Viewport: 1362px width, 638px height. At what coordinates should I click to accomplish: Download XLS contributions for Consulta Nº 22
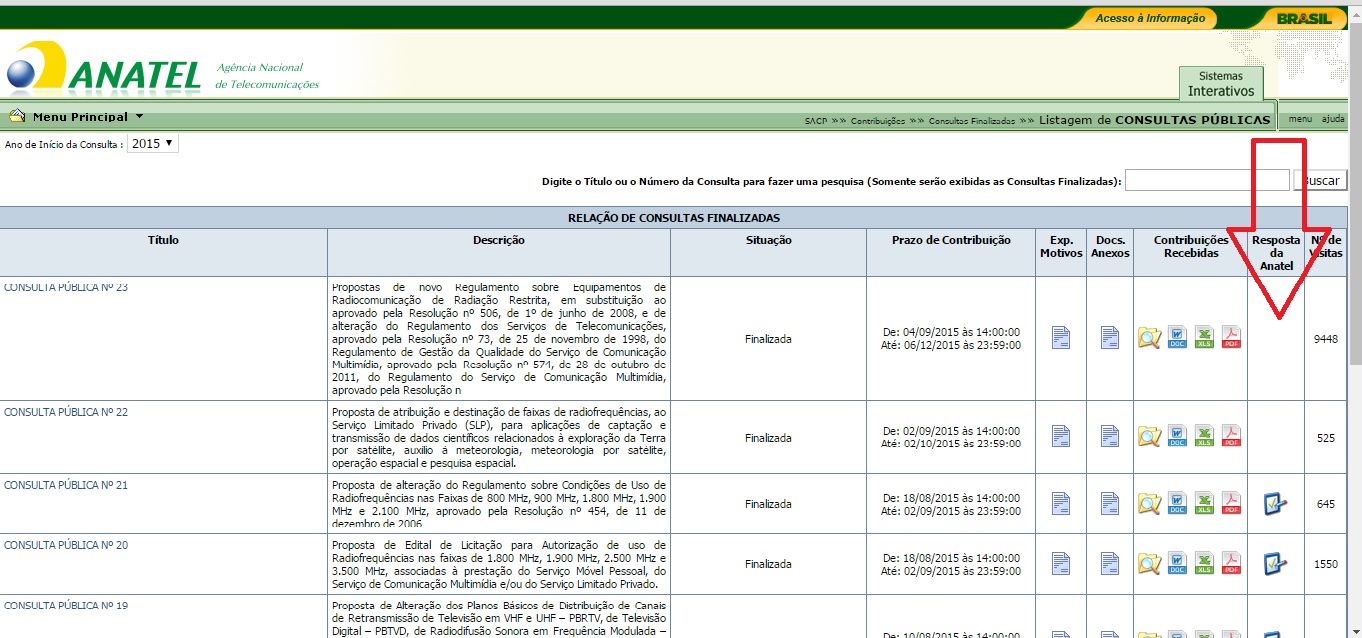pos(1204,436)
